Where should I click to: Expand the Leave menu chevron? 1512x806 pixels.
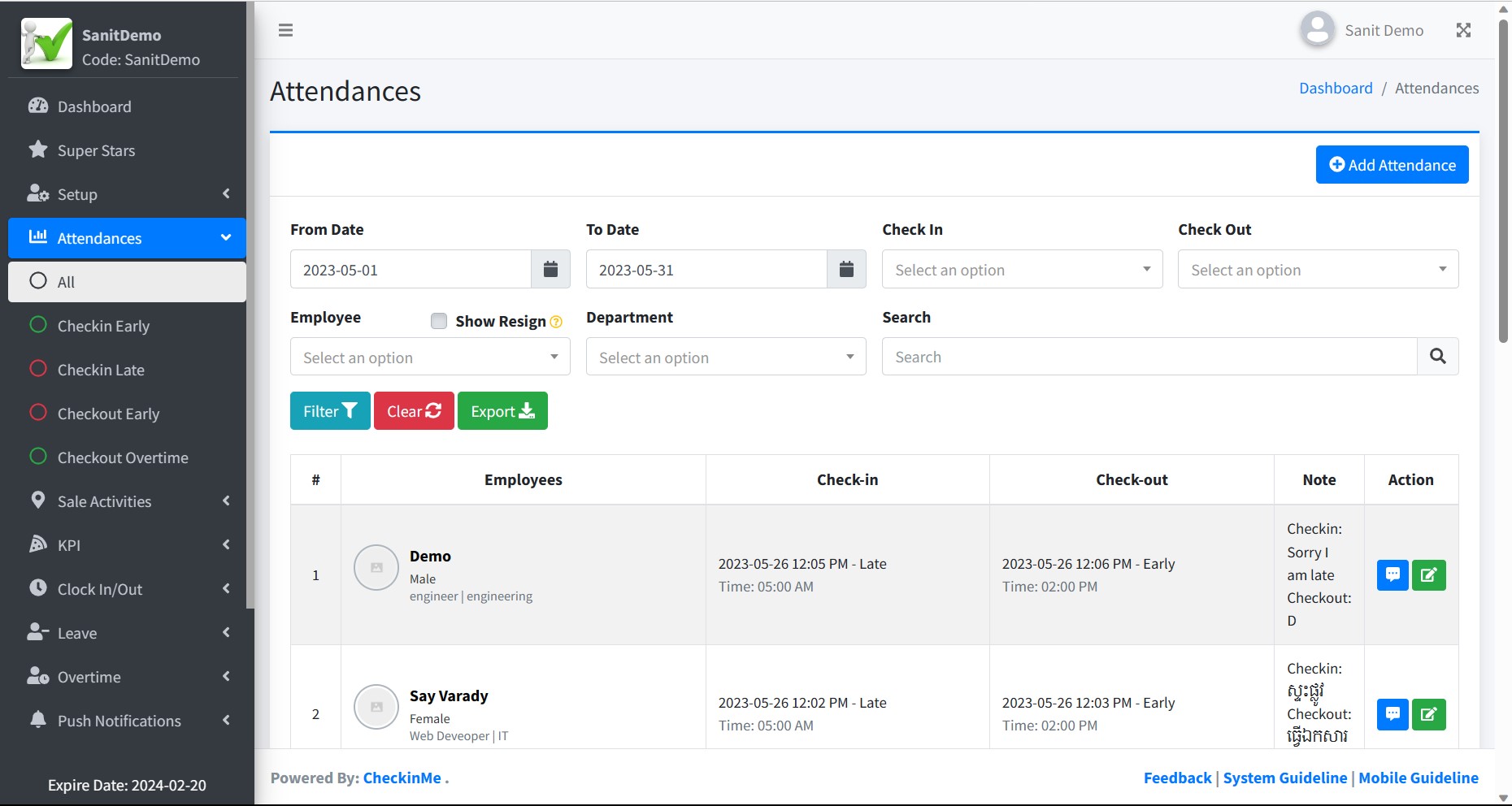226,632
